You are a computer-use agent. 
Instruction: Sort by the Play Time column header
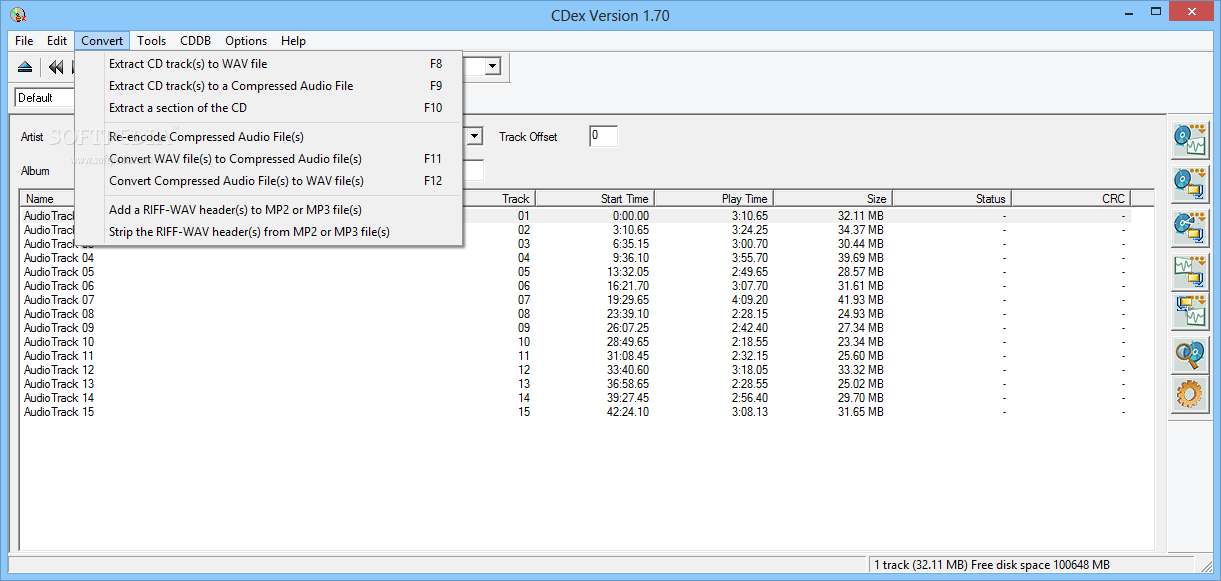point(713,199)
